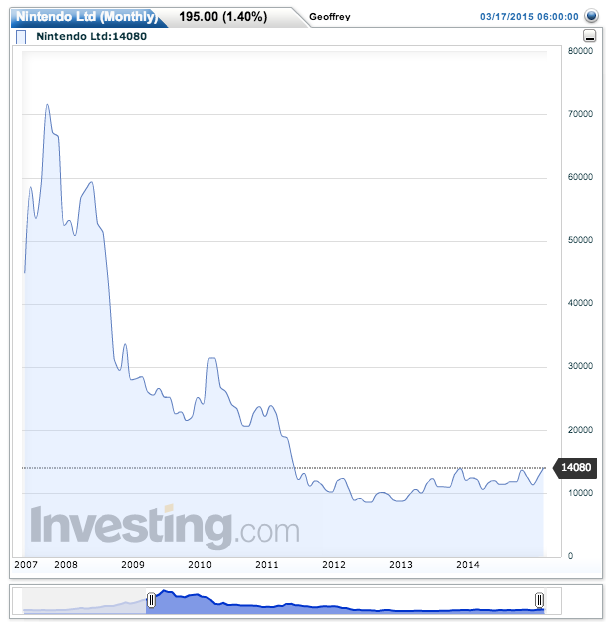Click the unselected left area of navigator
This screenshot has height=627, width=613.
click(x=86, y=600)
